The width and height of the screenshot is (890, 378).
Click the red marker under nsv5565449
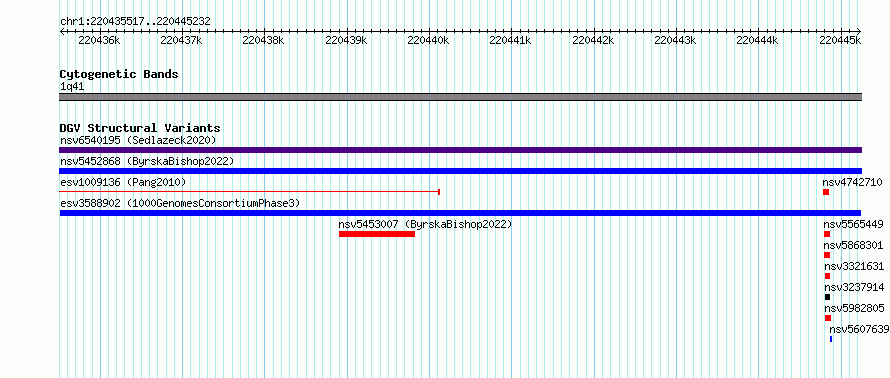click(x=827, y=234)
